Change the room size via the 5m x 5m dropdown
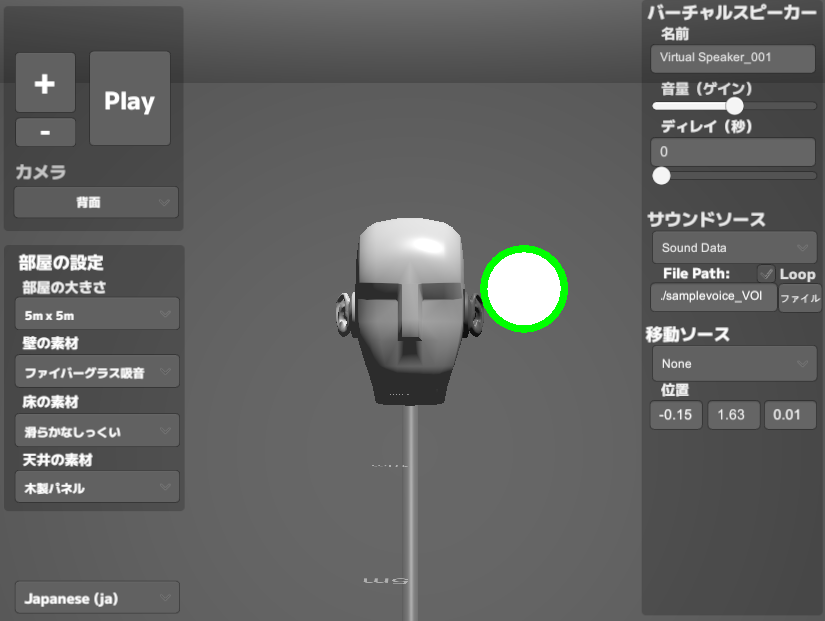Viewport: 825px width, 621px height. [96, 313]
